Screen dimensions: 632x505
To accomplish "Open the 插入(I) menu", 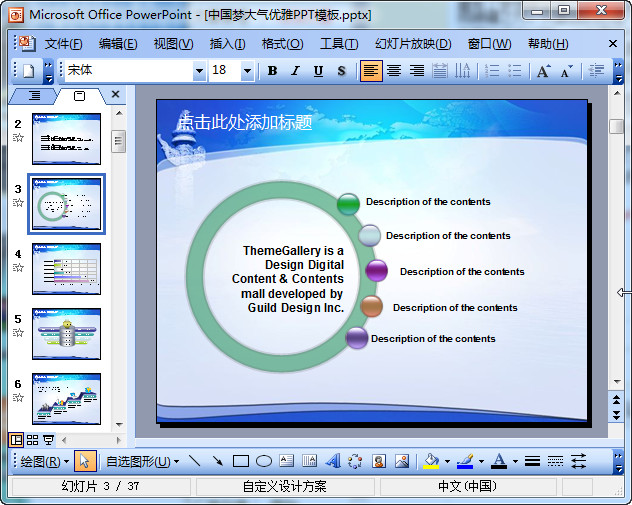I will (227, 44).
